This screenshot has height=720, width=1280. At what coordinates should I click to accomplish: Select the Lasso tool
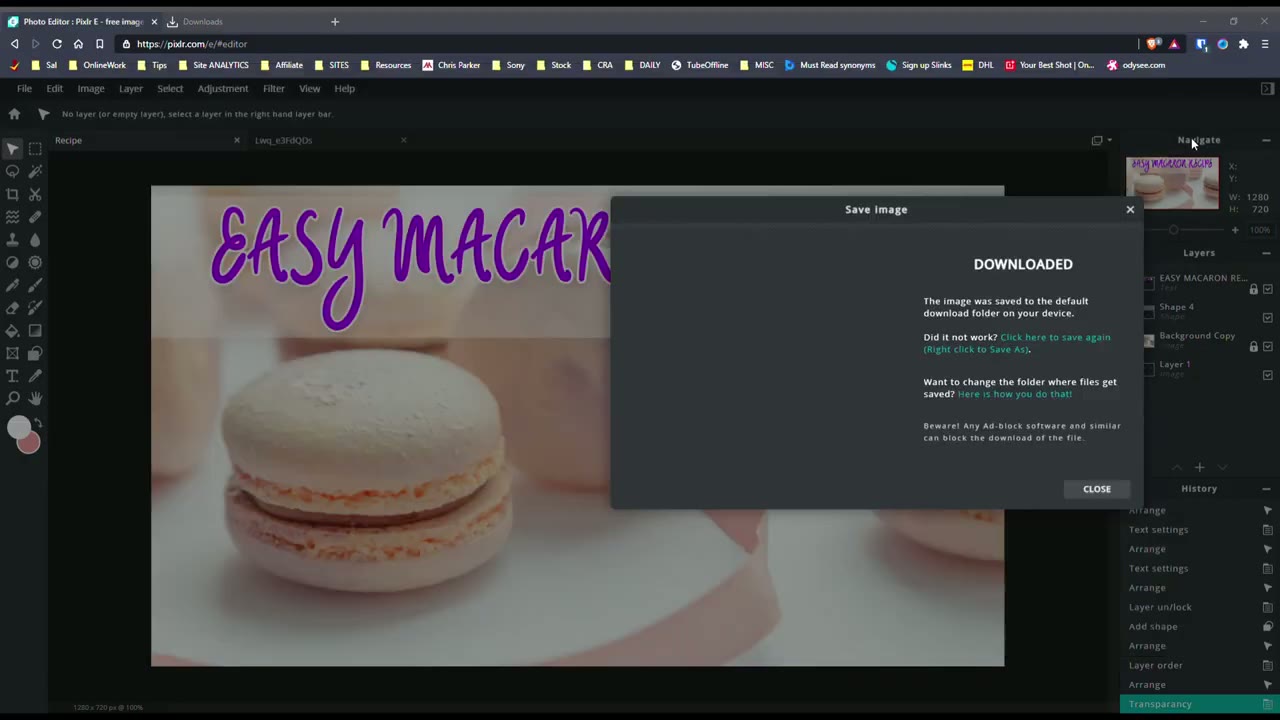[x=13, y=171]
